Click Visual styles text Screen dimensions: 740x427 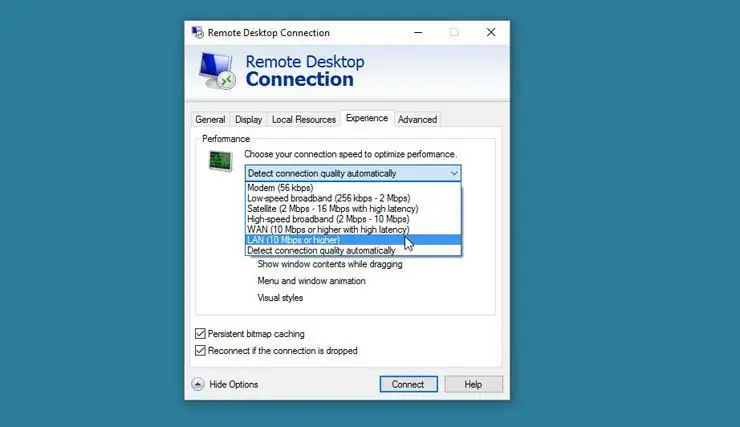[280, 298]
